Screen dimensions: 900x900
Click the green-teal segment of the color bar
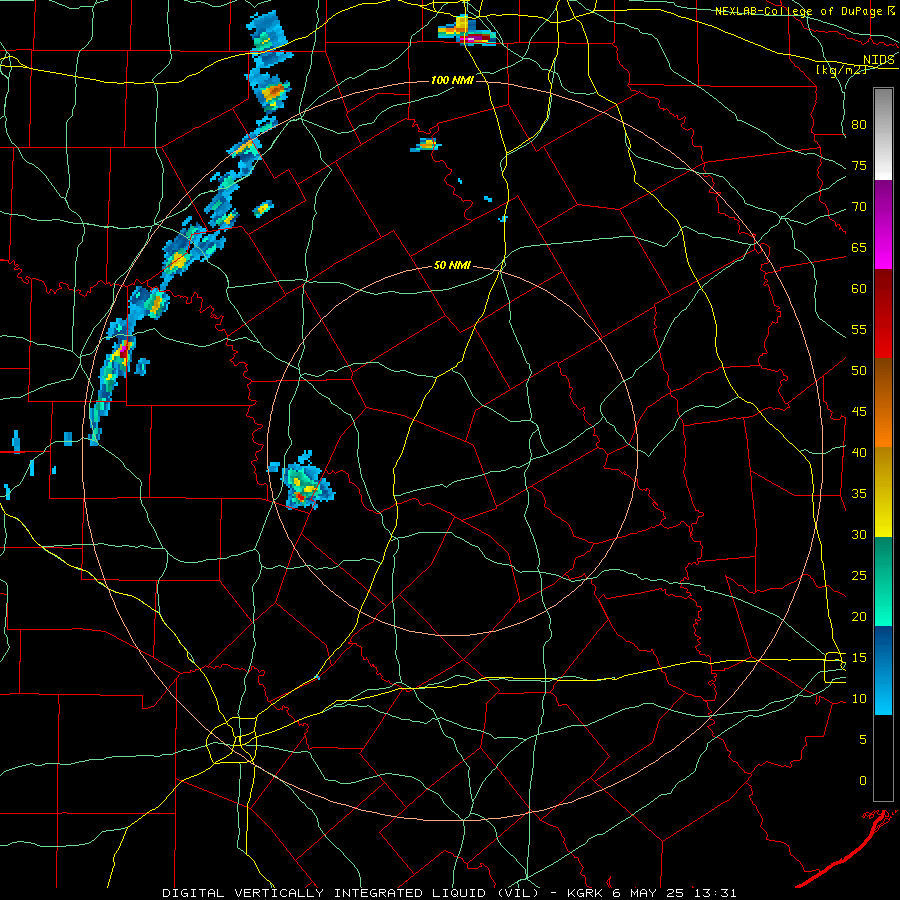(883, 581)
